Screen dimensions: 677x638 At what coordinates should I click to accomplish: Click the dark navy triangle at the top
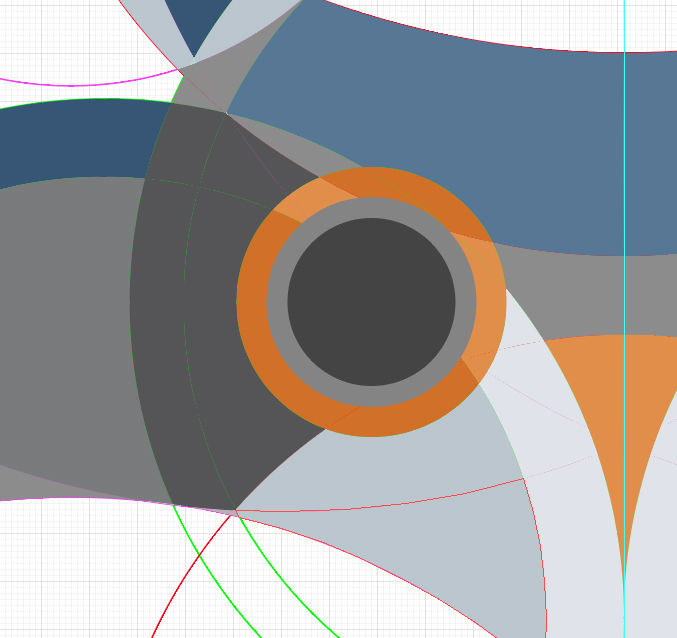coord(194,22)
